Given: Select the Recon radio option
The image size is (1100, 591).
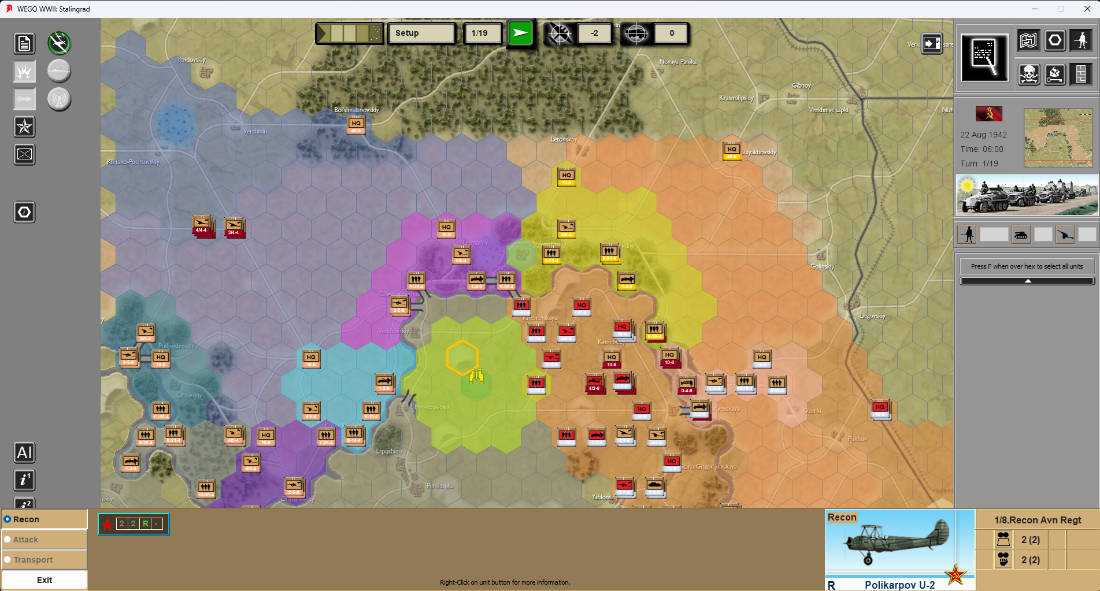Looking at the screenshot, I should [x=44, y=519].
